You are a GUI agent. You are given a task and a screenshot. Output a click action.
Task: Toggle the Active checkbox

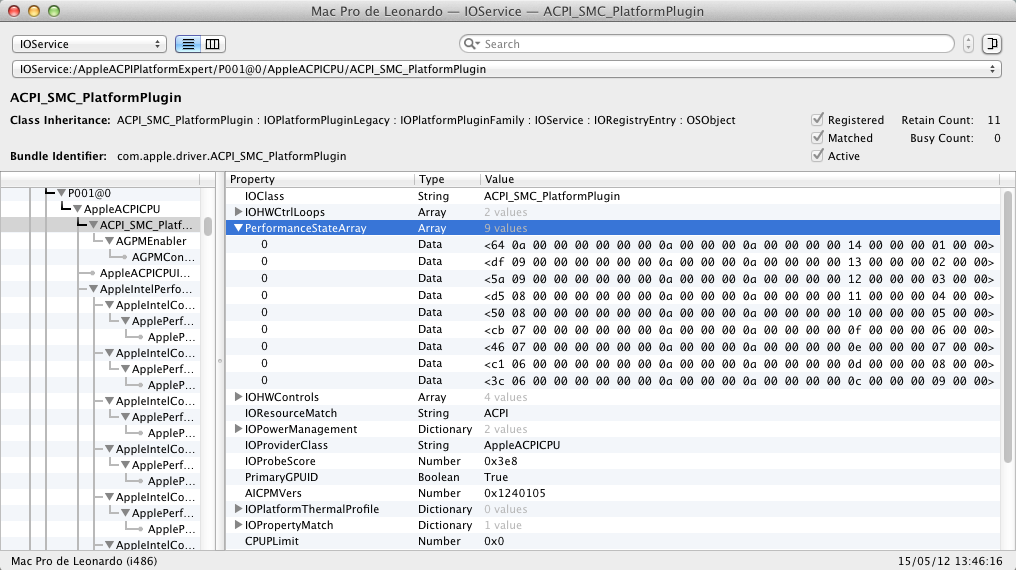pyautogui.click(x=818, y=155)
